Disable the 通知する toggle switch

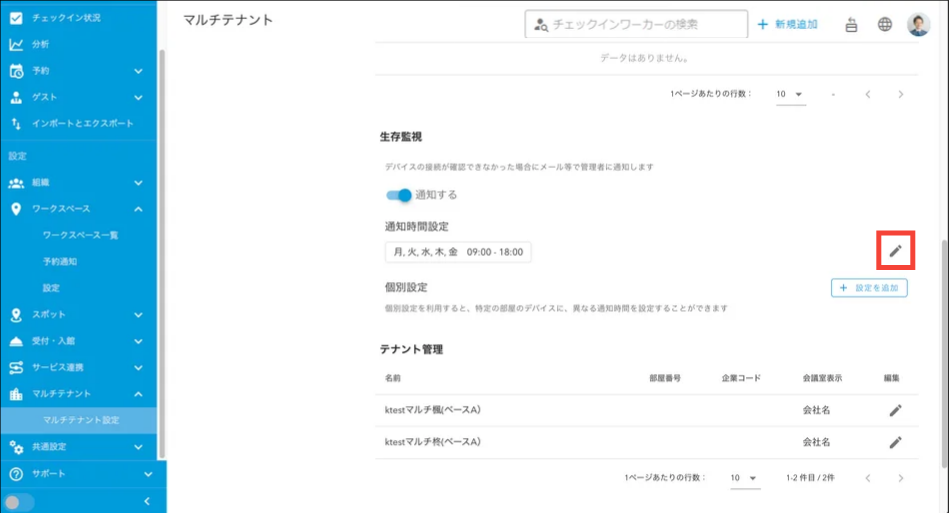tap(398, 195)
